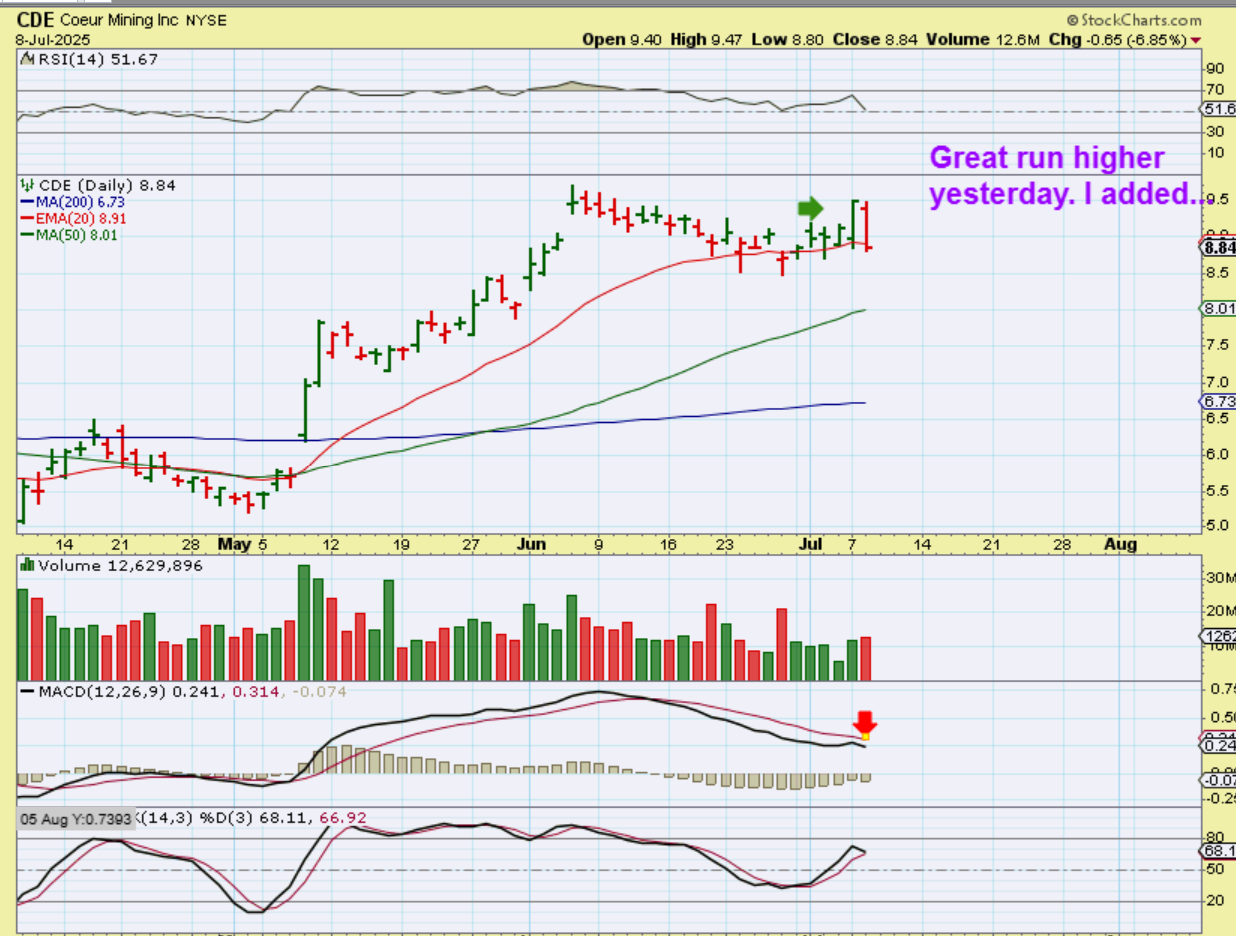This screenshot has height=936, width=1236.
Task: Click the Aug label on the date axis
Action: click(x=1119, y=545)
